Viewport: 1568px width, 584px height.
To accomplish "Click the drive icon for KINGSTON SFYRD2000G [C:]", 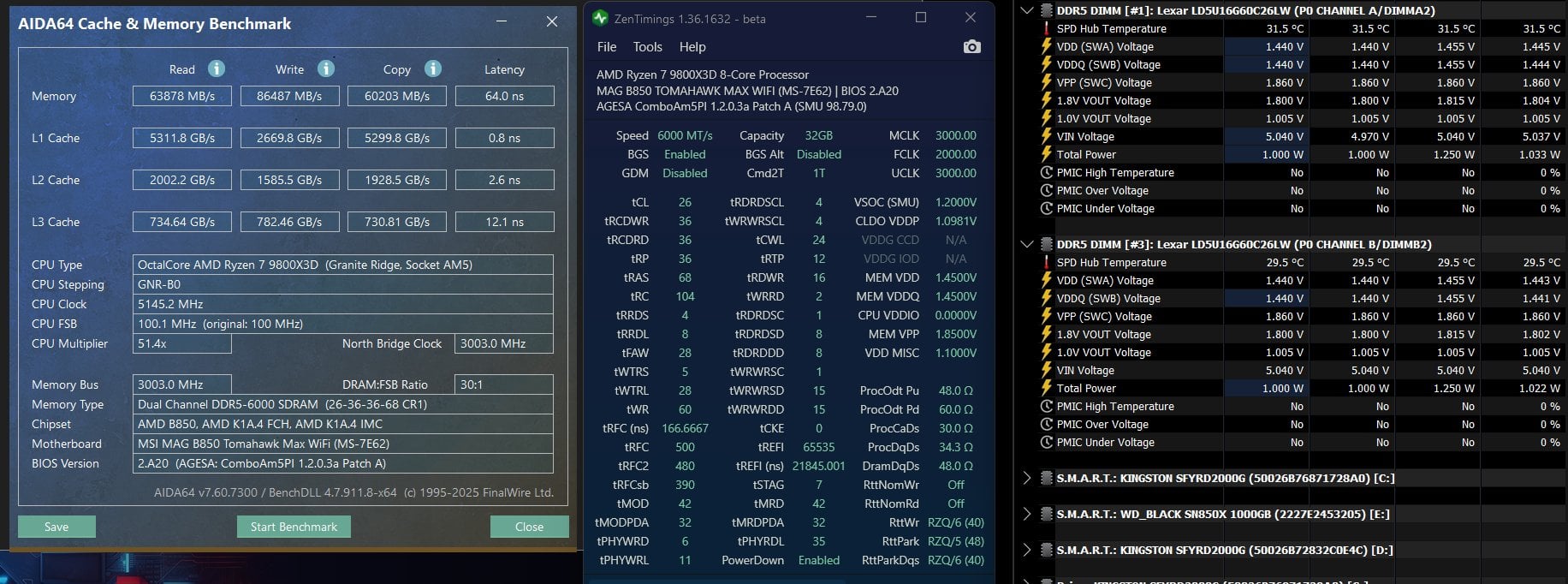I will (1046, 478).
